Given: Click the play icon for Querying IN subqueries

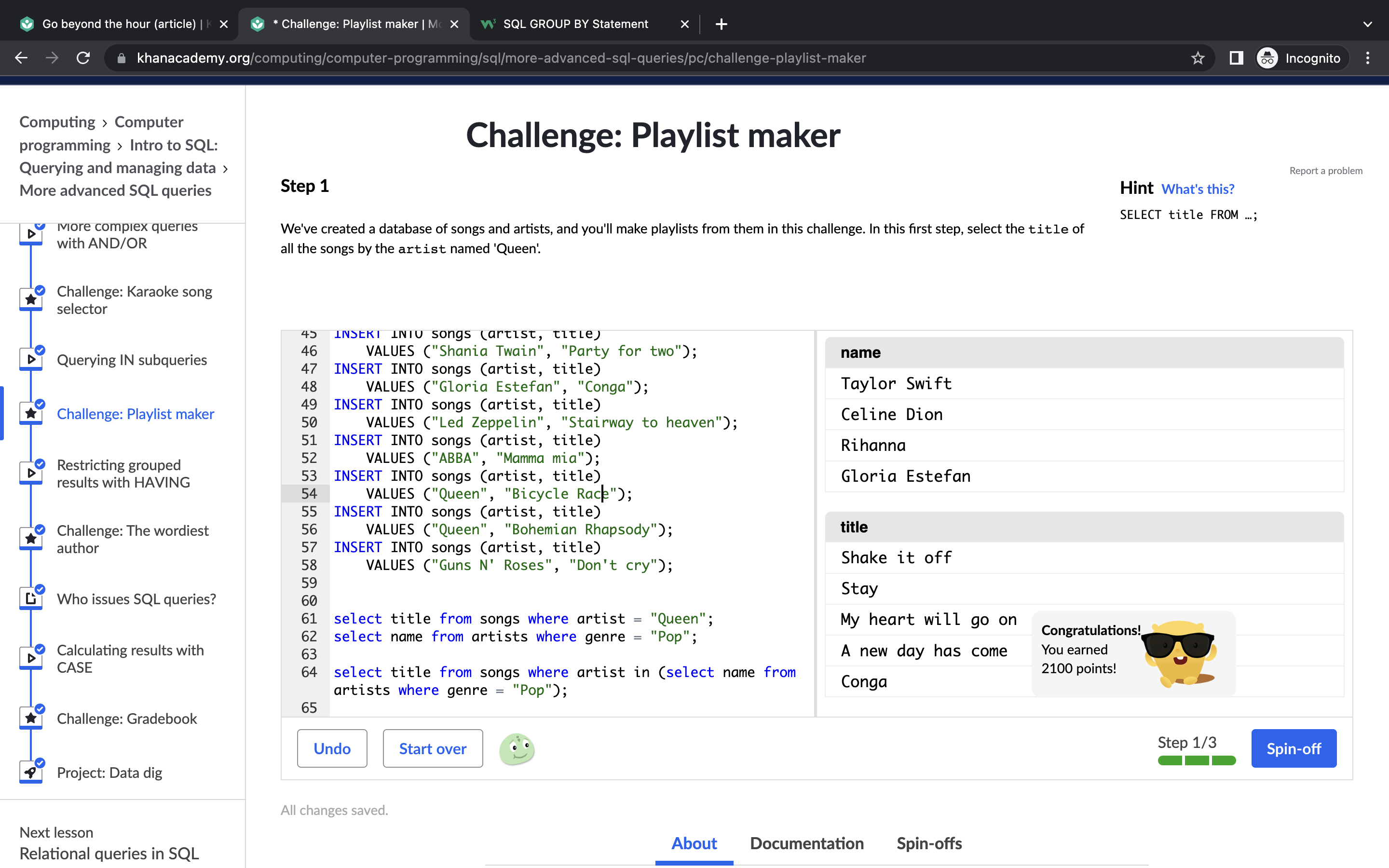Looking at the screenshot, I should 31,358.
